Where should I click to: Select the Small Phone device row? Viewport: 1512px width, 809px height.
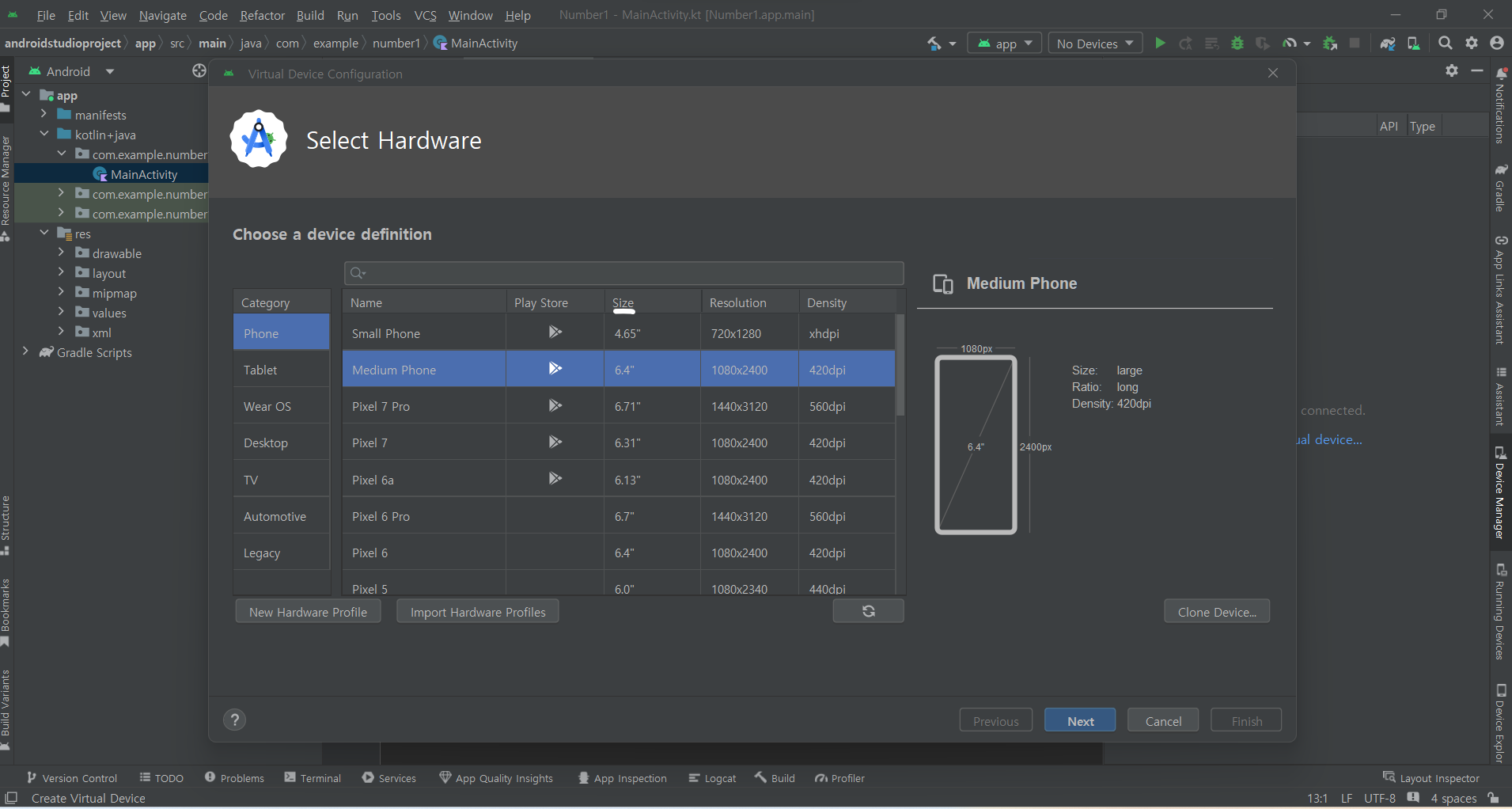pyautogui.click(x=619, y=333)
